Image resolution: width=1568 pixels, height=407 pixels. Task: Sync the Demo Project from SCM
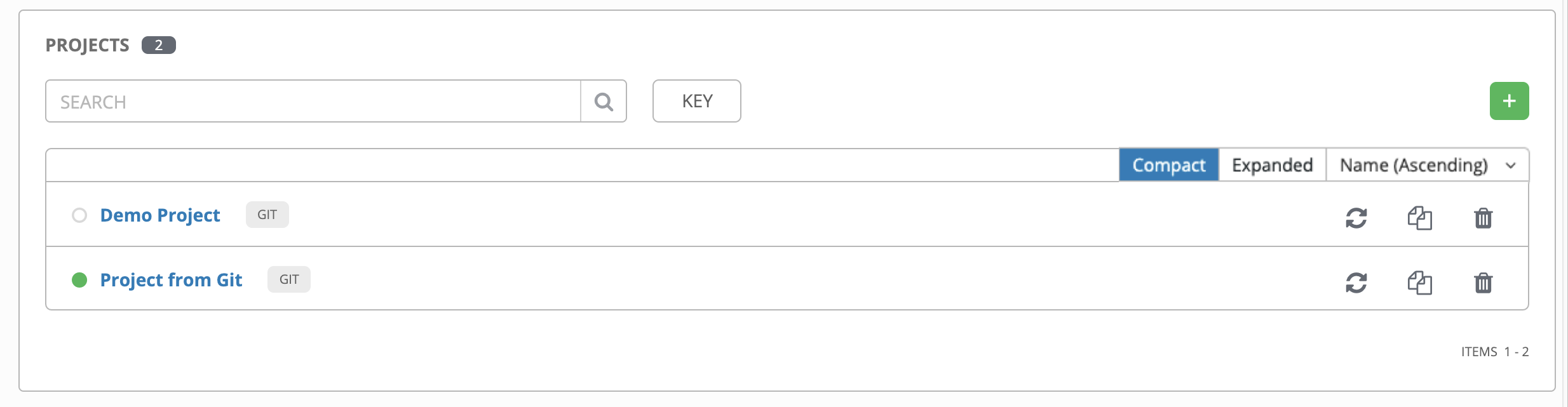coord(1356,218)
